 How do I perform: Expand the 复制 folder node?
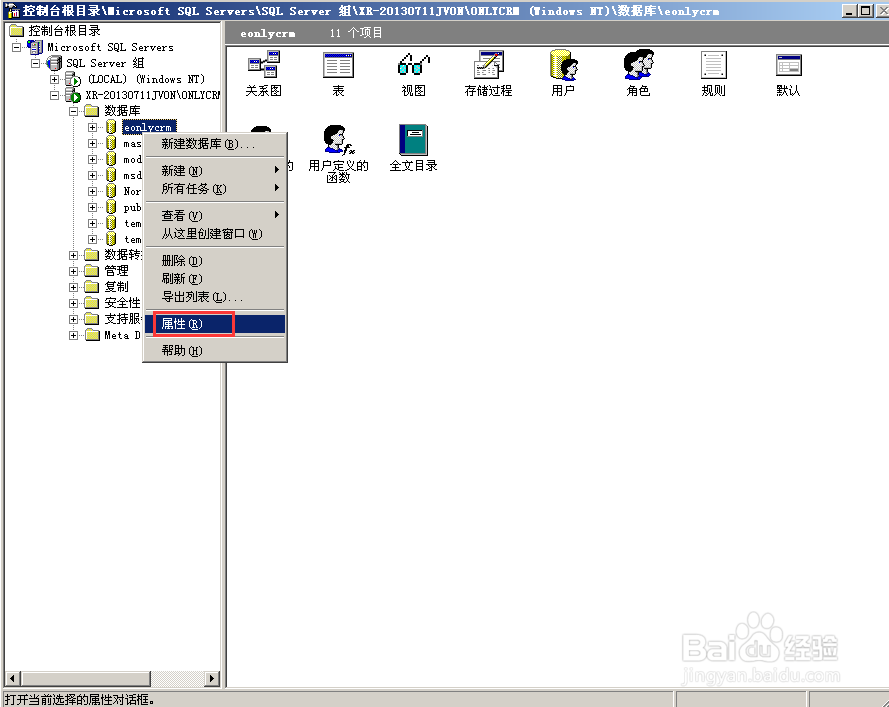pos(73,287)
